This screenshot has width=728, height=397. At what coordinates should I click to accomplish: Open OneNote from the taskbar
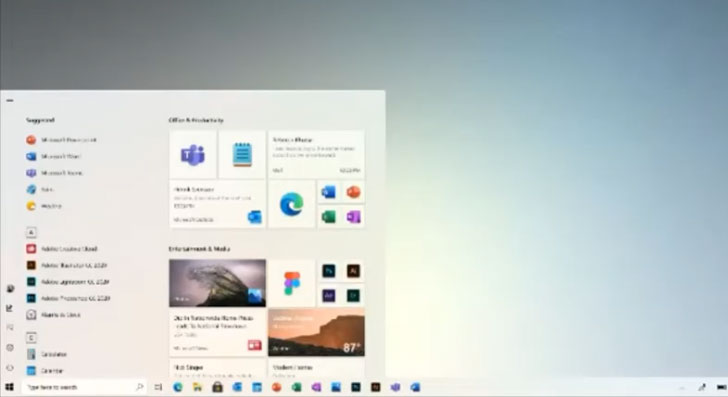click(x=316, y=387)
